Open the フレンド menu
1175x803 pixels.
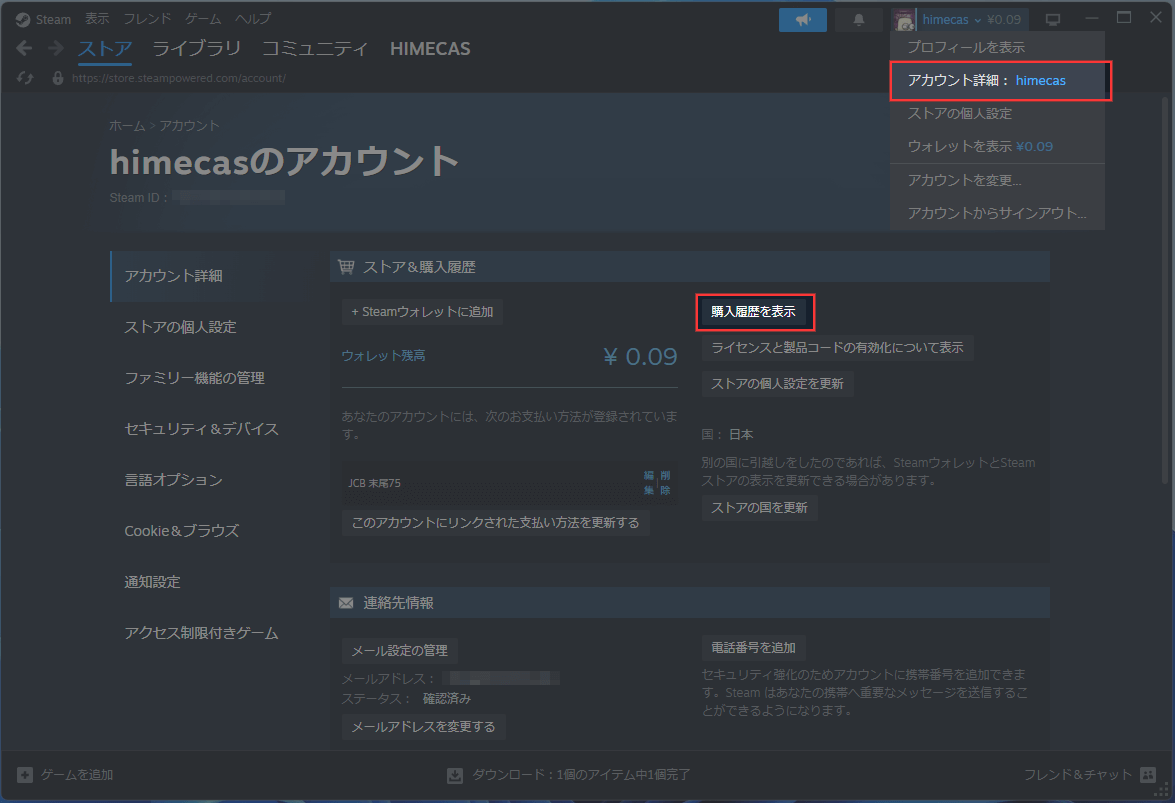coord(148,19)
